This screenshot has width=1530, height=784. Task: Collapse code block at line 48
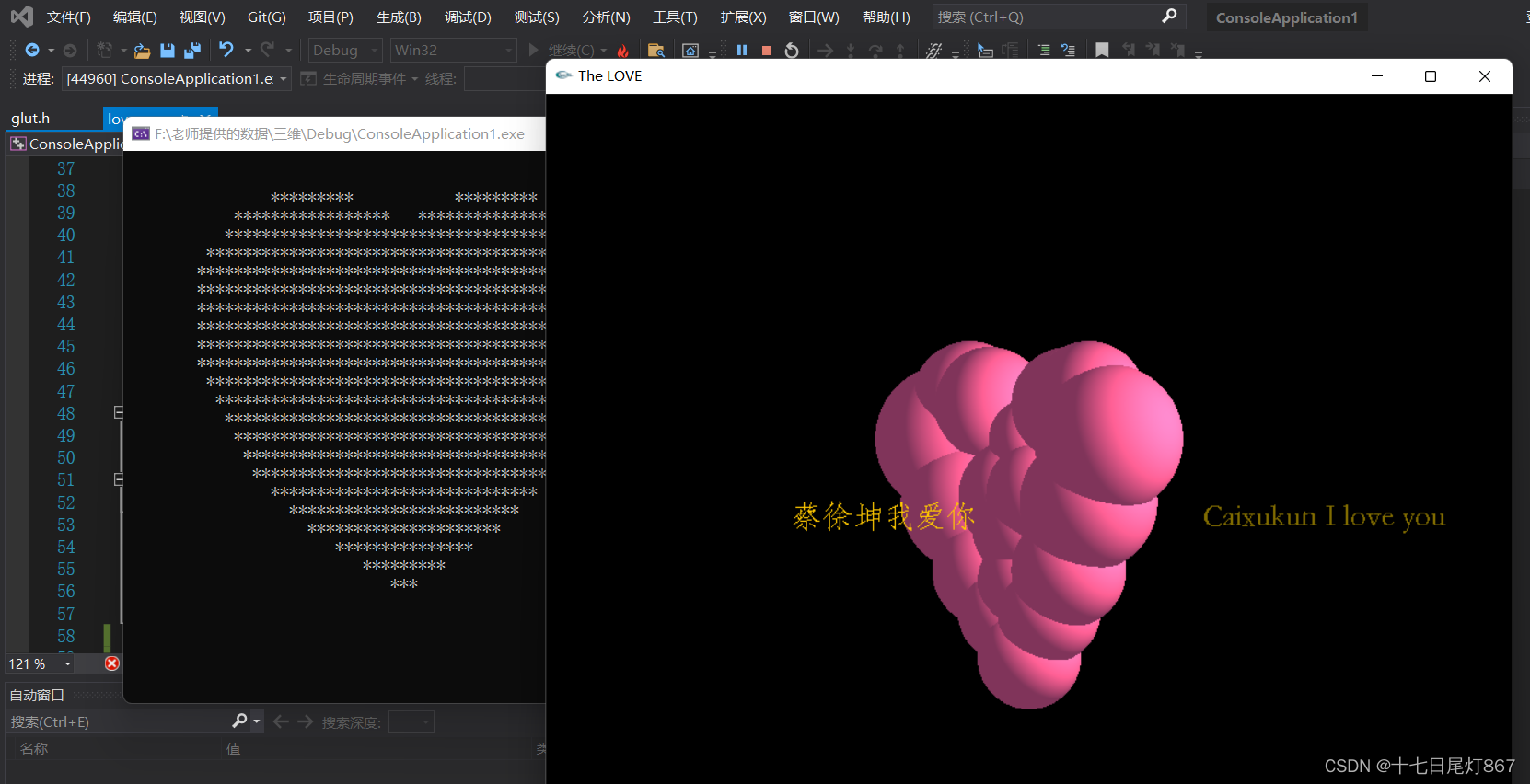119,412
